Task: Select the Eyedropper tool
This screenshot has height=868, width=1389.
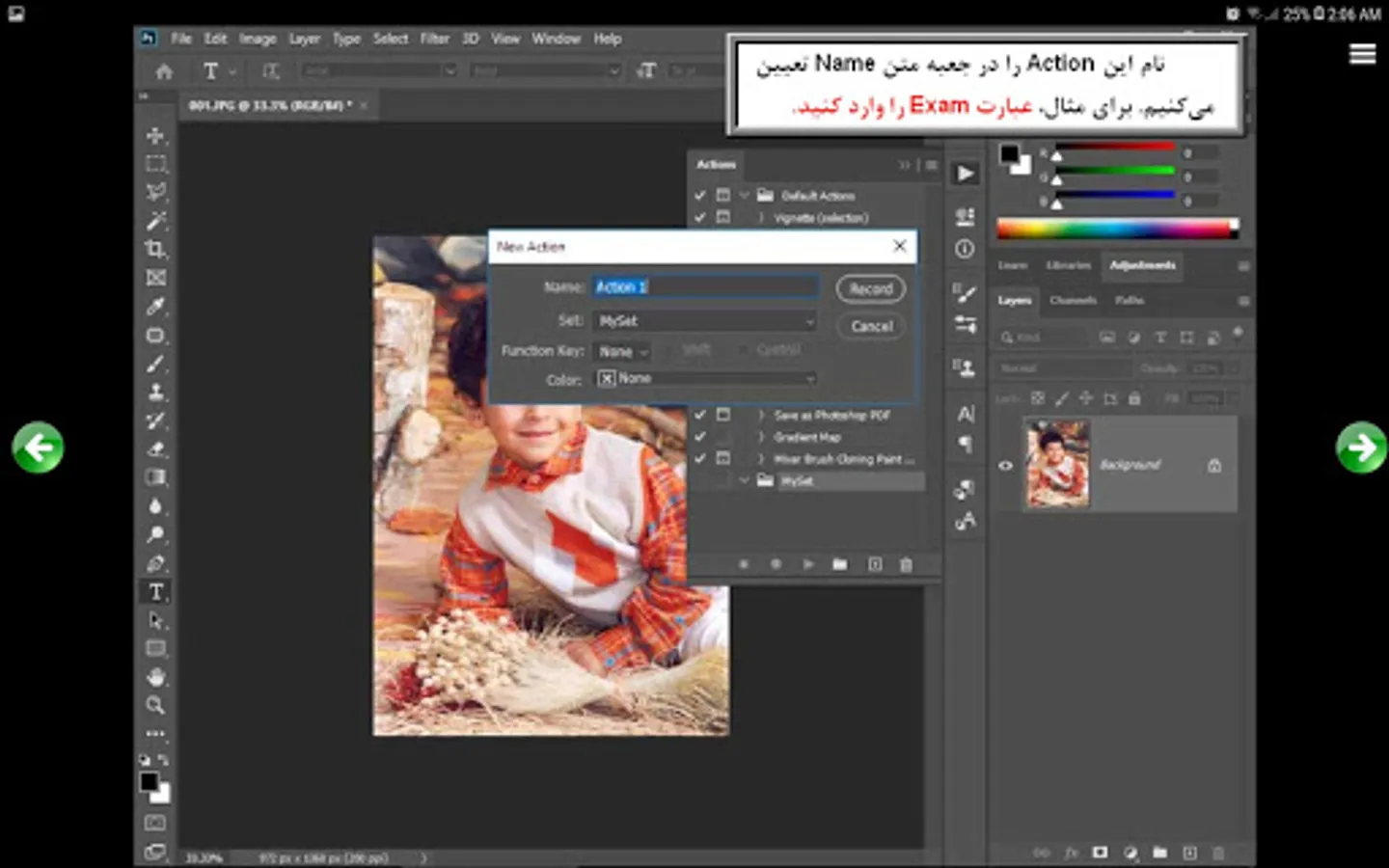Action: pyautogui.click(x=155, y=307)
